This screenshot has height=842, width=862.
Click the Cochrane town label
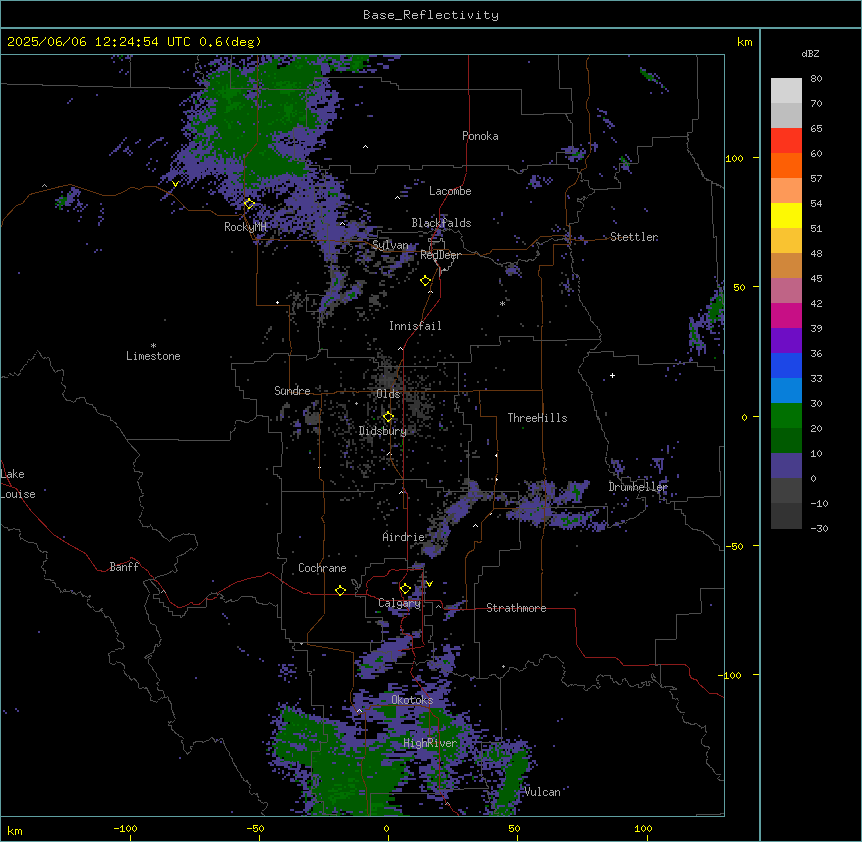tap(322, 568)
